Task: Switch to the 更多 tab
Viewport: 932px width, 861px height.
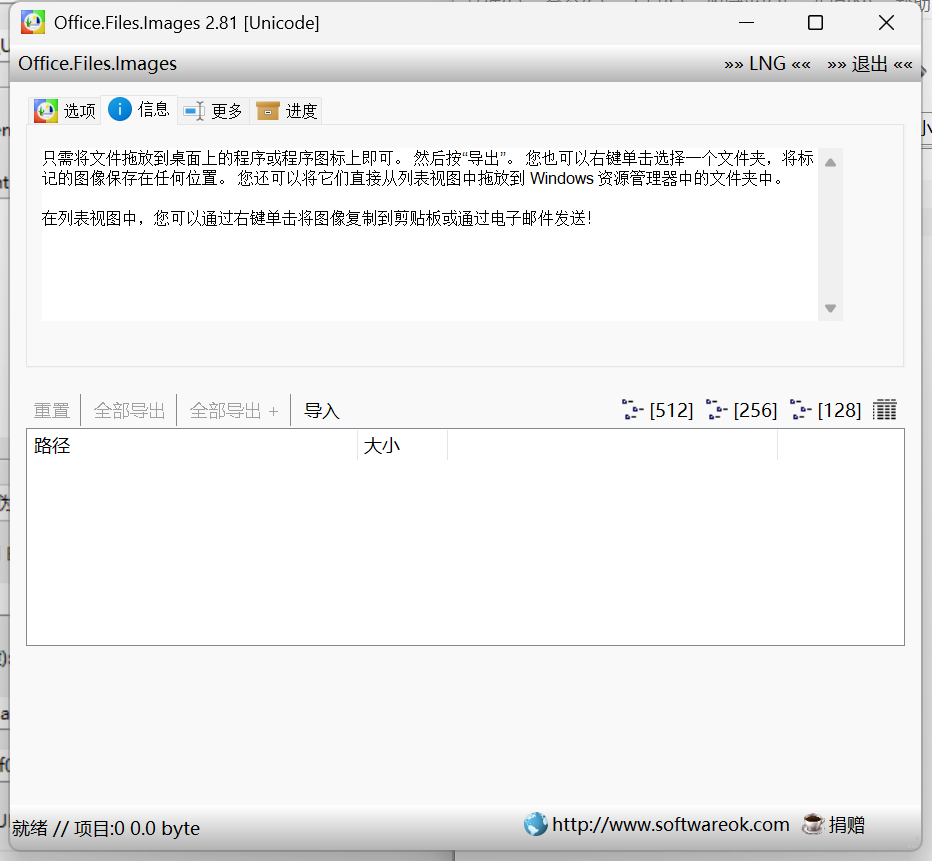Action: [213, 110]
